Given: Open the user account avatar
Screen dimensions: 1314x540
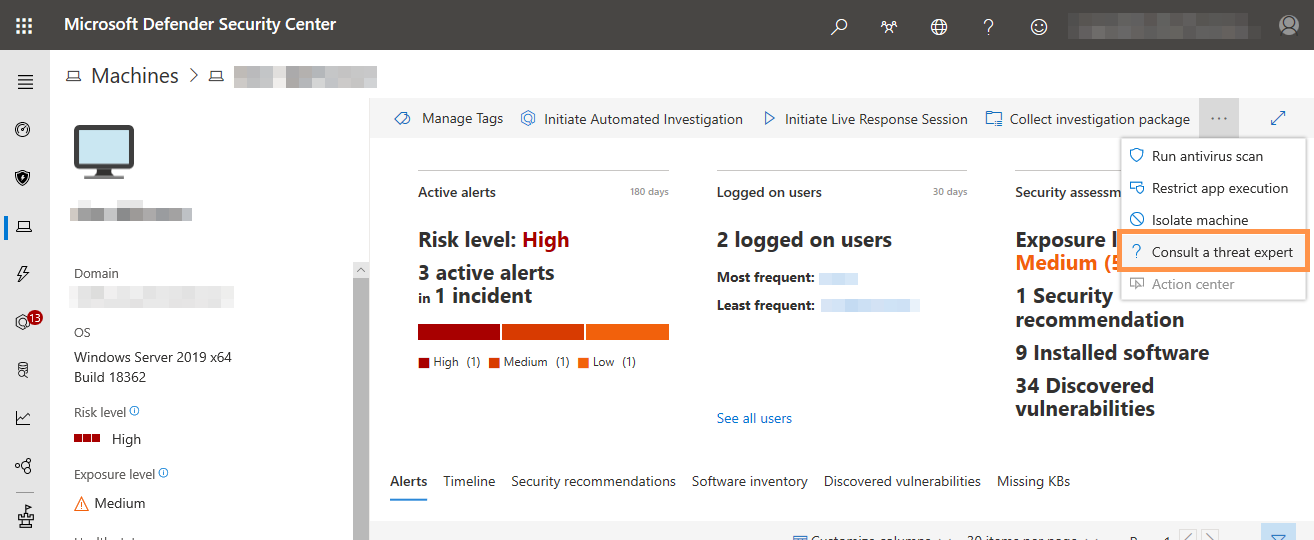Looking at the screenshot, I should (1289, 26).
